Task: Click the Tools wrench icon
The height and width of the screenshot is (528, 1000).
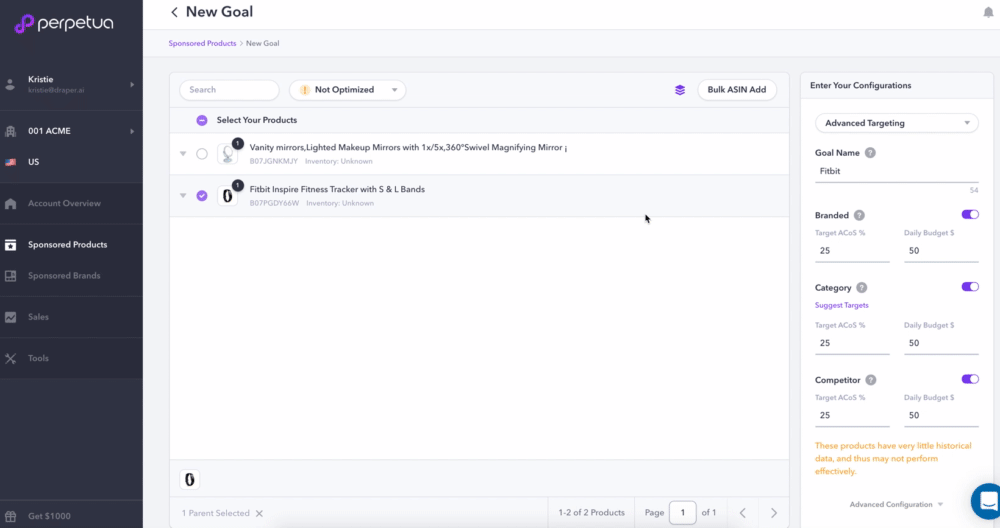Action: (x=10, y=358)
